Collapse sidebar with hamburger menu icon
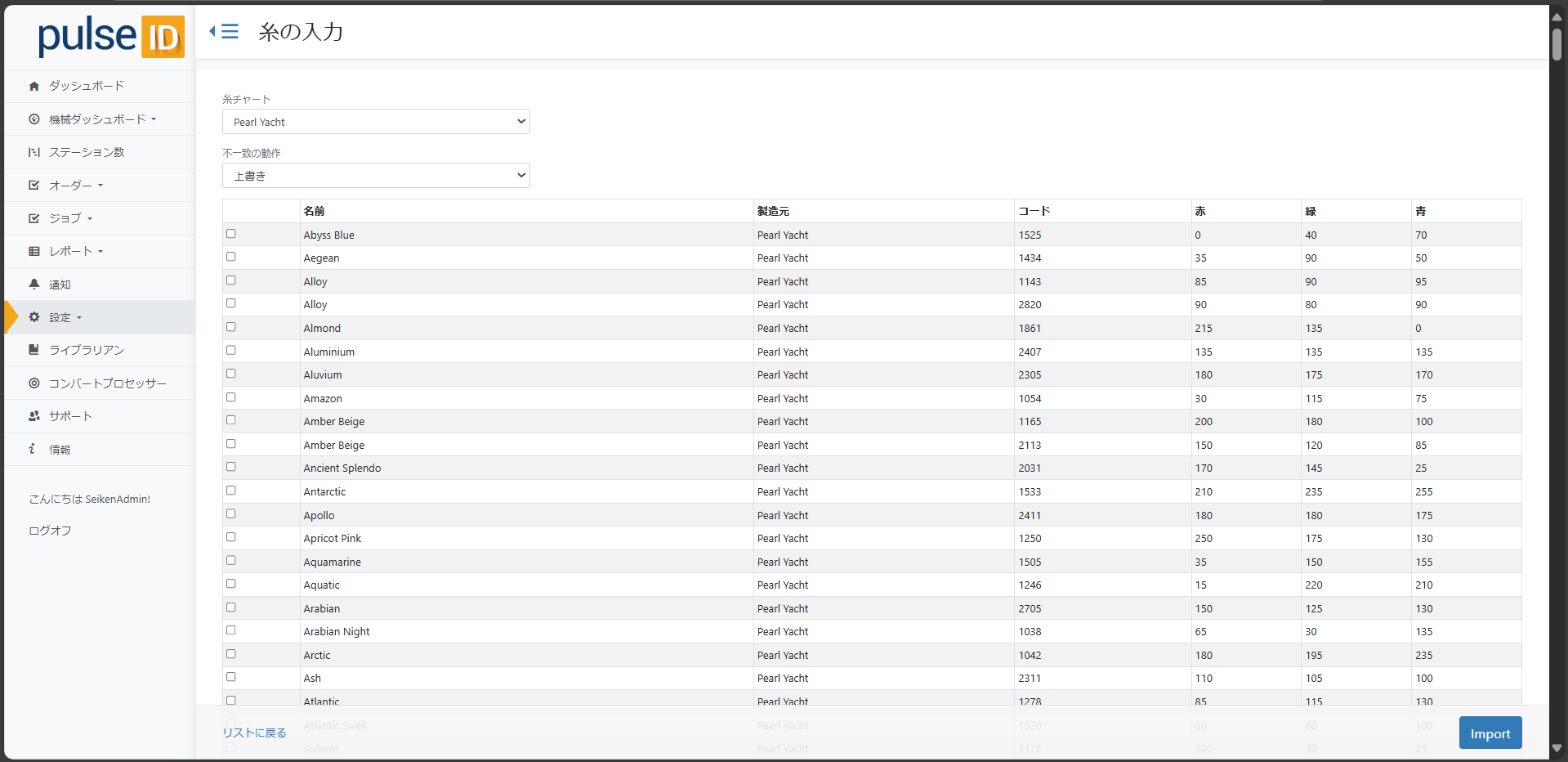This screenshot has height=762, width=1568. [x=224, y=31]
